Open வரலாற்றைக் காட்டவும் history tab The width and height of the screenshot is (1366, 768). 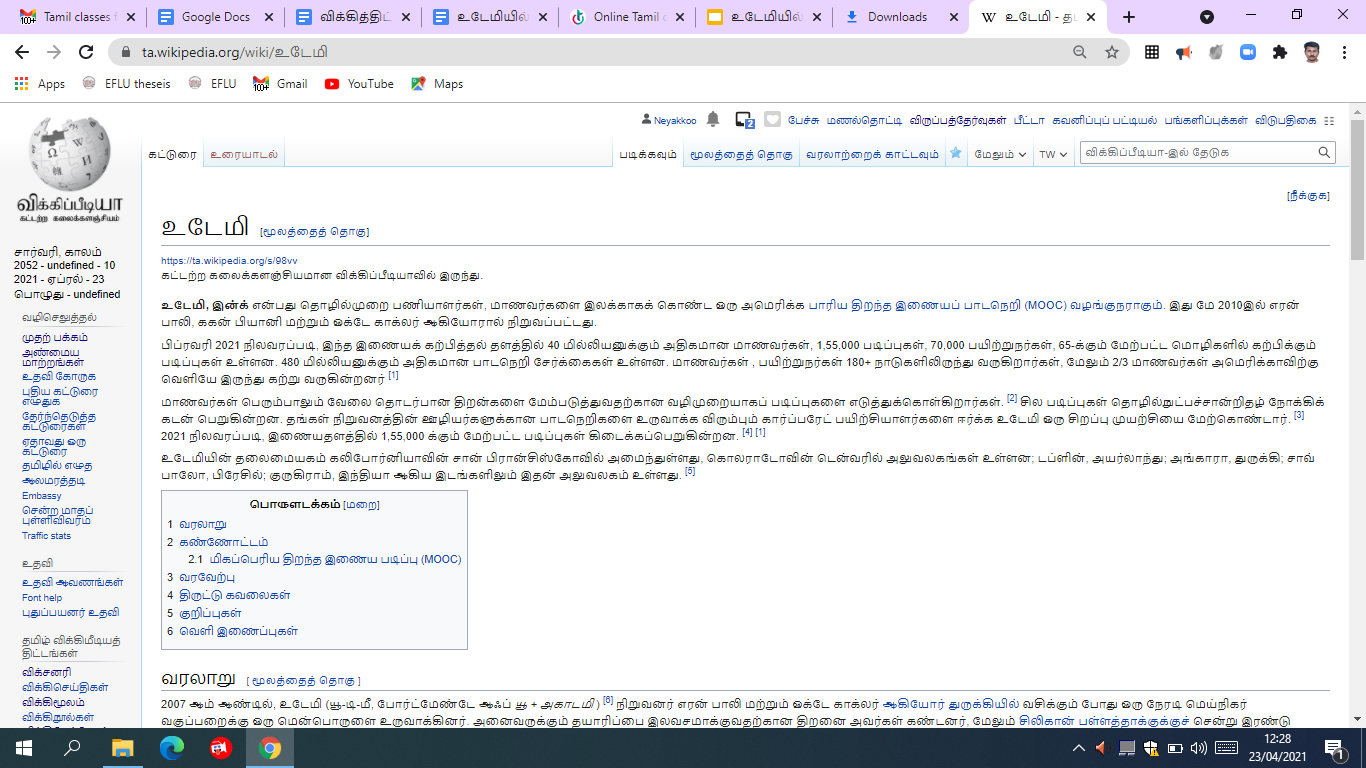pos(872,154)
